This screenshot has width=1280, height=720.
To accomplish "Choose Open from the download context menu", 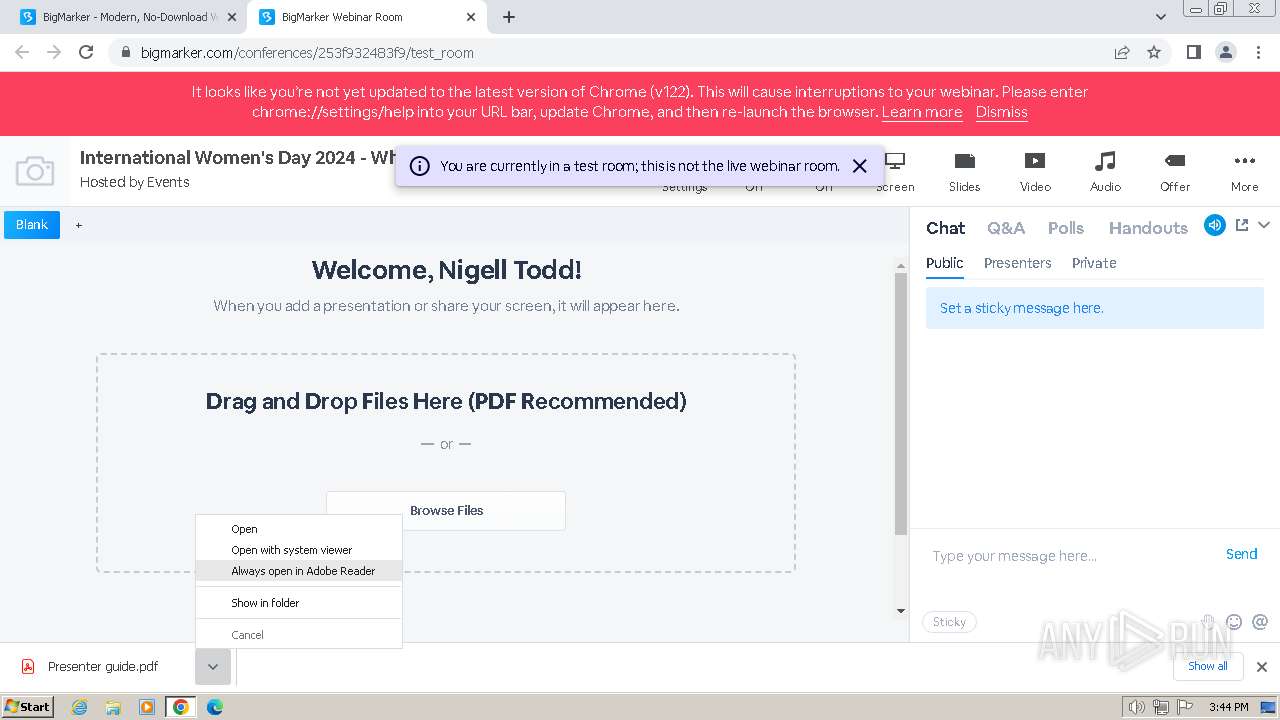I will tap(299, 529).
